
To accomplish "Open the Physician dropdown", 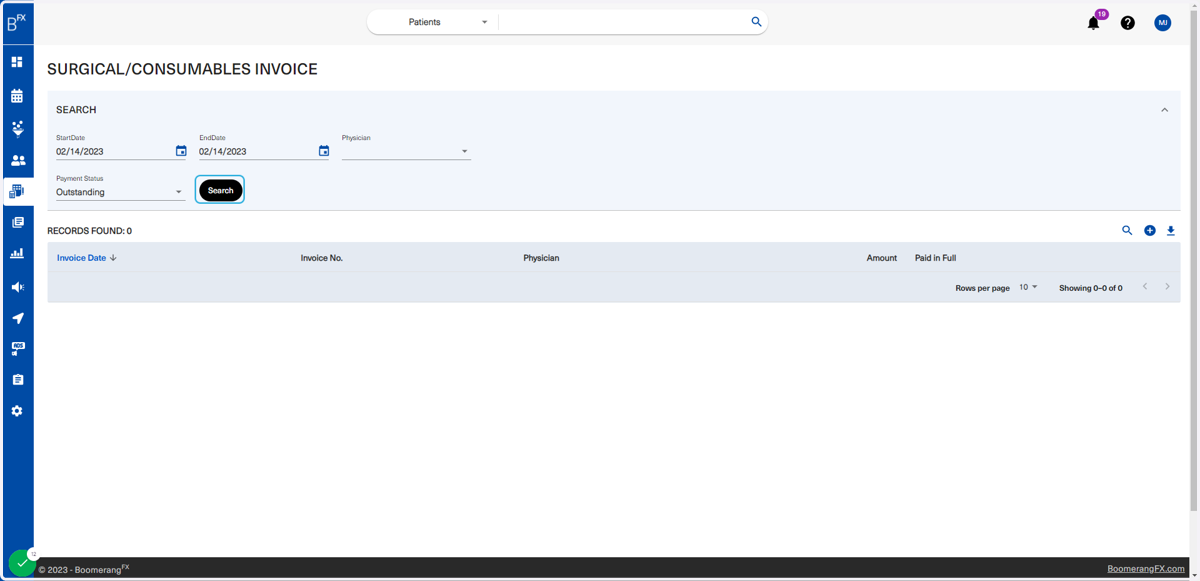I will [x=406, y=151].
